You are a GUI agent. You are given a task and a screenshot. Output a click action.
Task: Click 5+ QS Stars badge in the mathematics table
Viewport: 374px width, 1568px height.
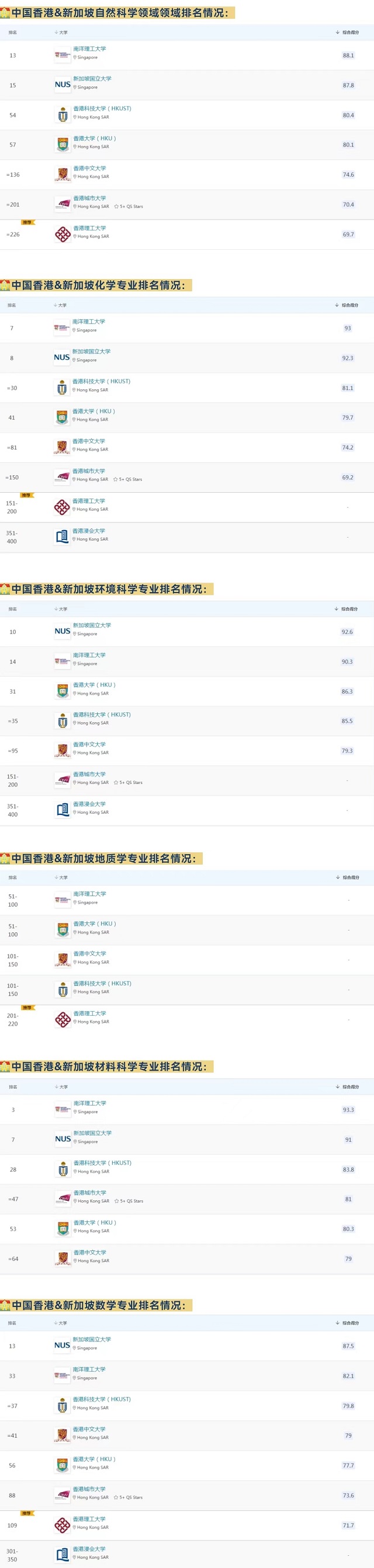click(x=129, y=1497)
